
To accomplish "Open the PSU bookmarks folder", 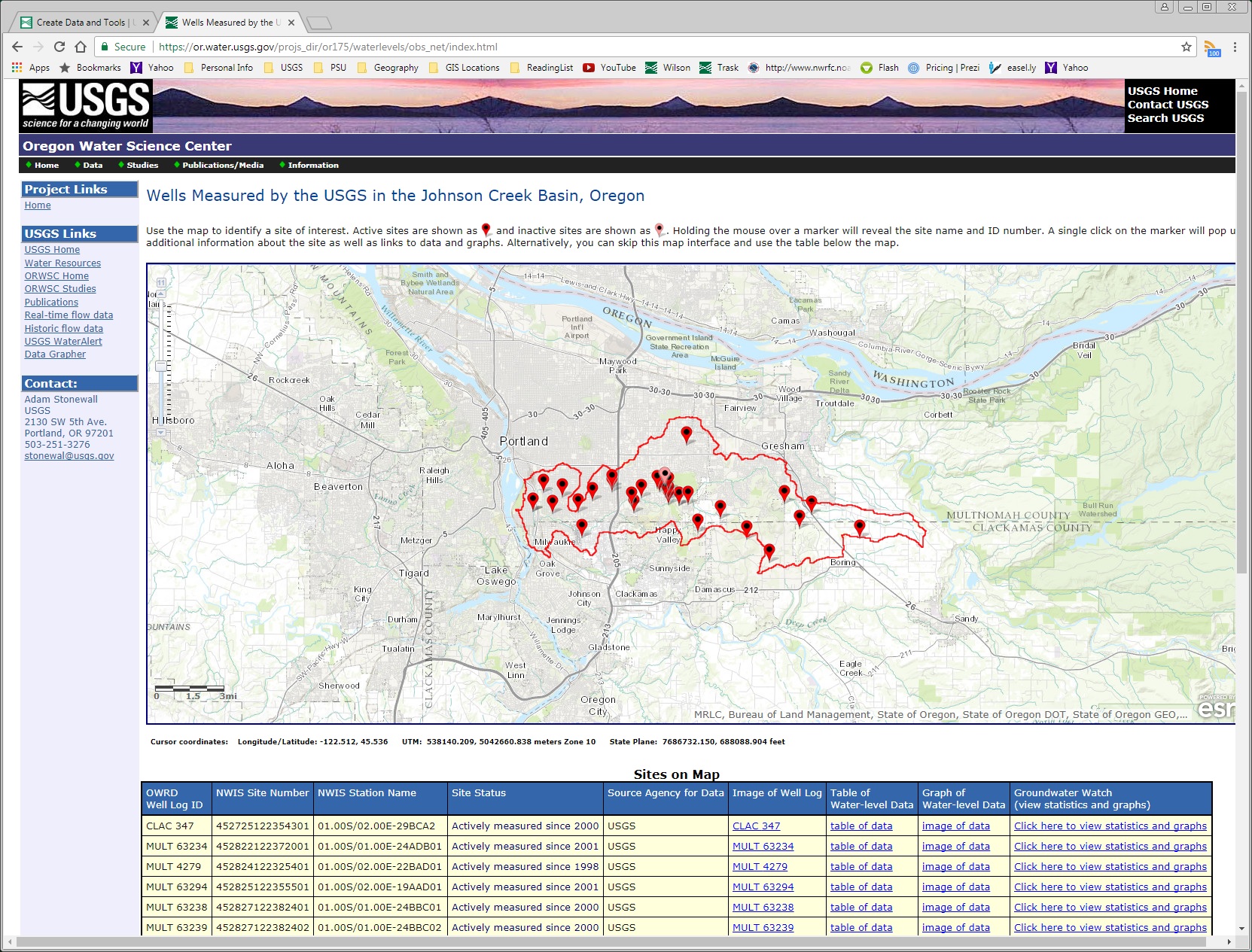I will click(330, 68).
